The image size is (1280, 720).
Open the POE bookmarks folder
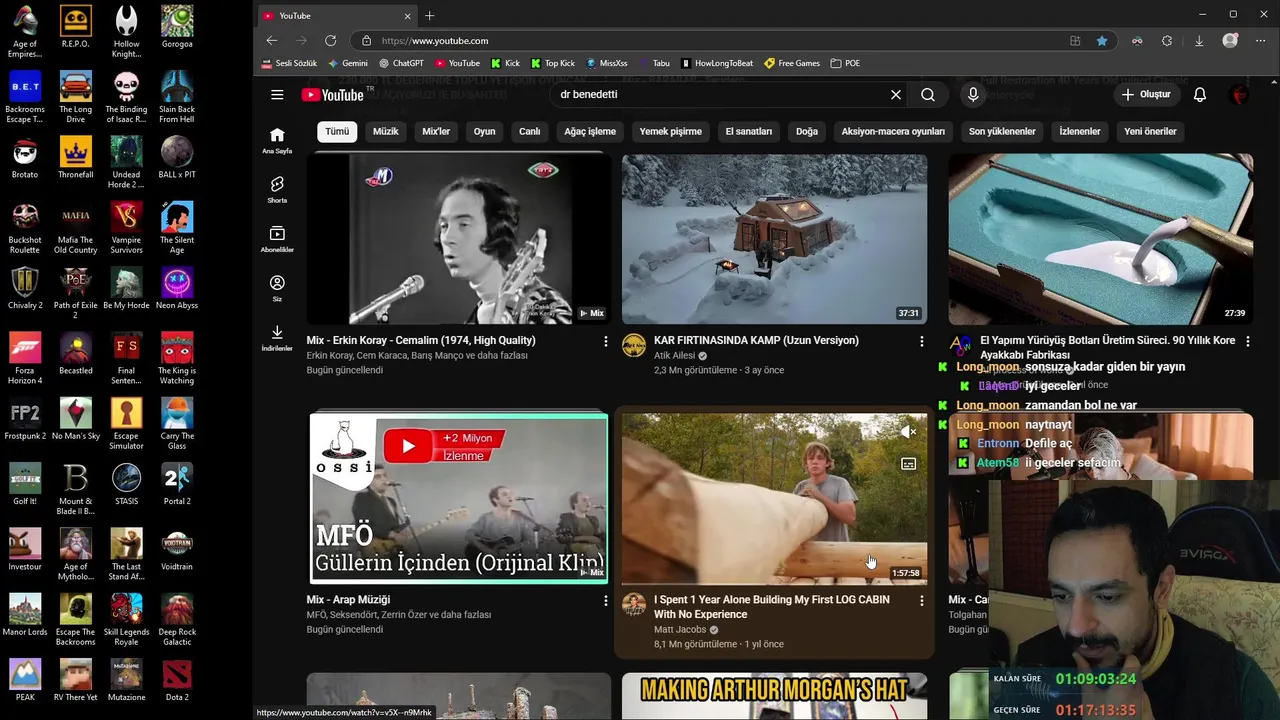845,63
